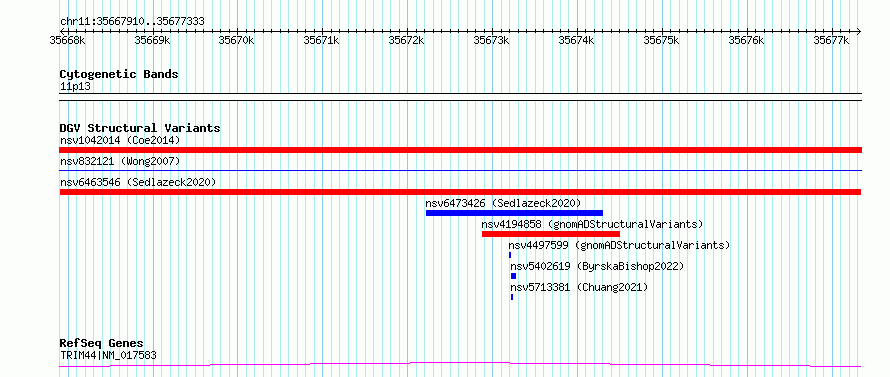
Task: Click the ruler's left arrowhead
Action: pos(62,31)
